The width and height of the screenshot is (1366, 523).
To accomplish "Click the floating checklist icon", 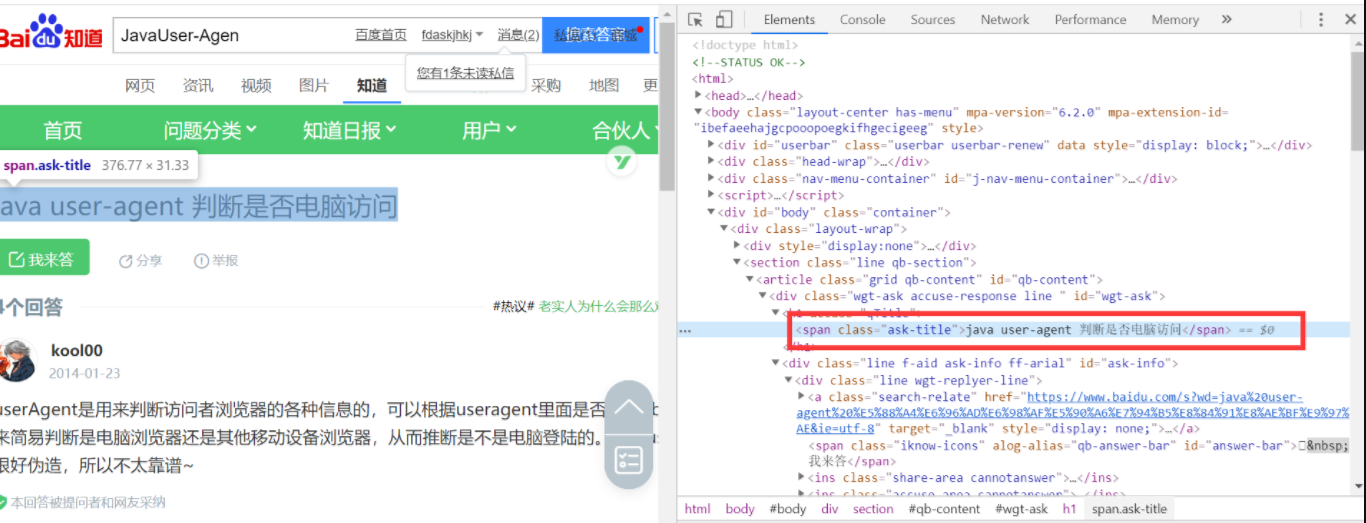I will [629, 461].
